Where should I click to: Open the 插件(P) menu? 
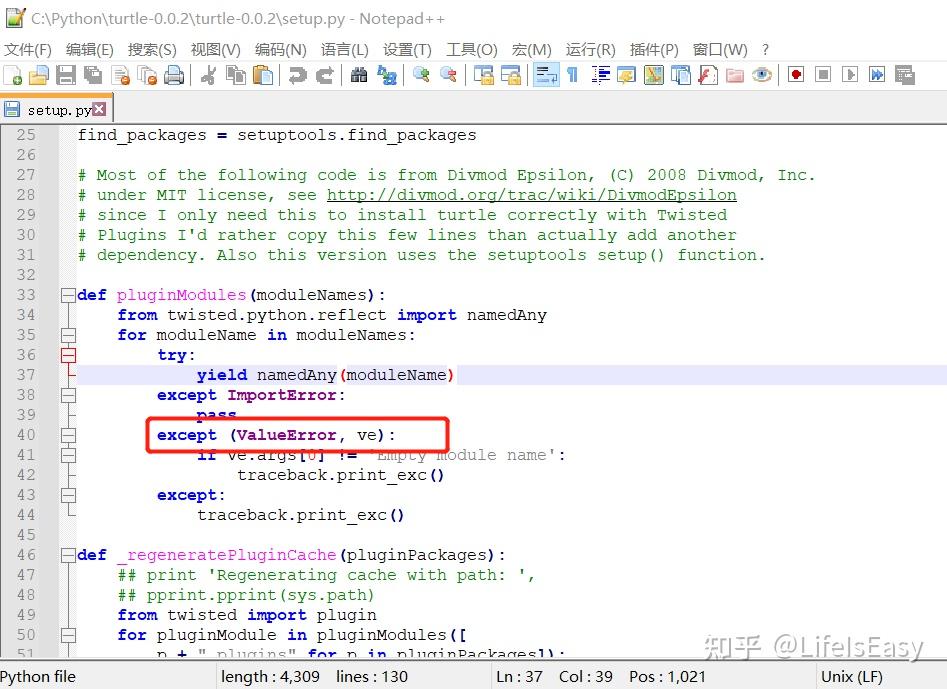[x=653, y=50]
